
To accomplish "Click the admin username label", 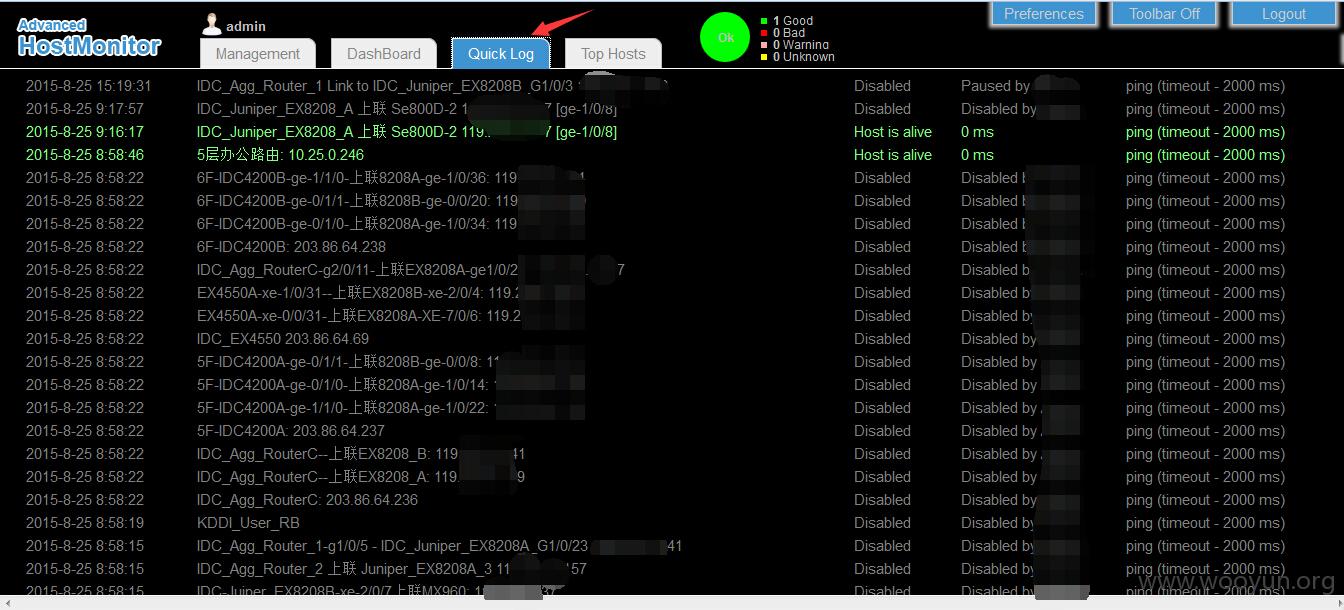I will point(246,26).
